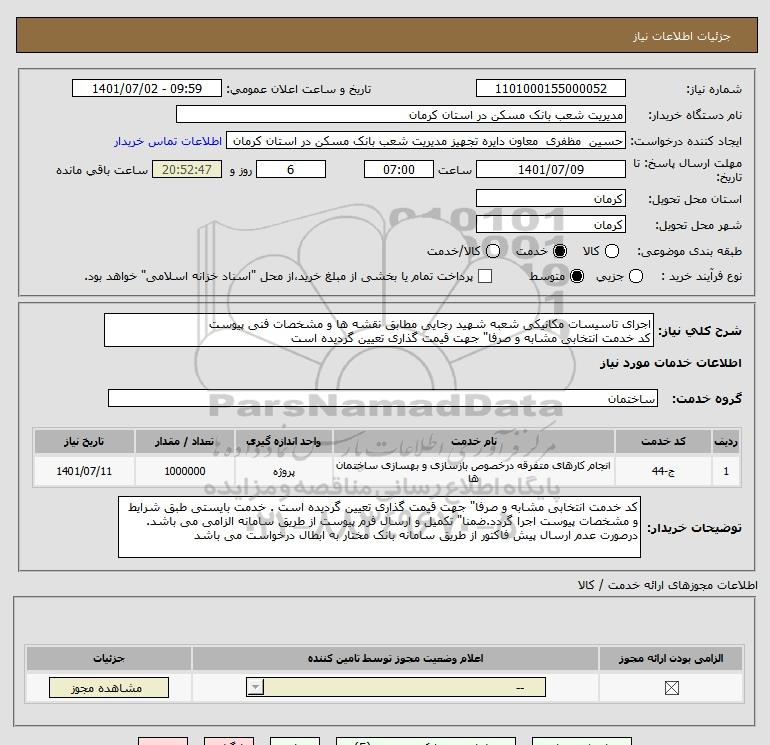770x745 pixels.
Task: Click the buyer organization name field
Action: [401, 114]
